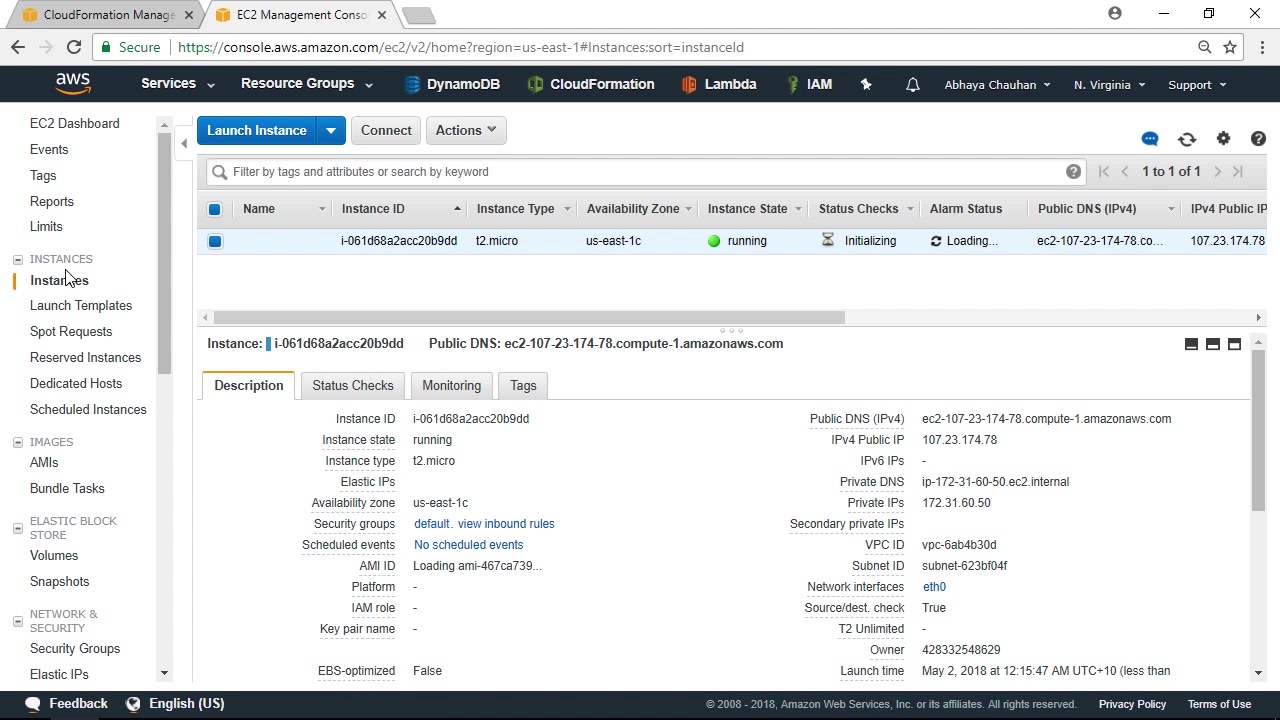Viewport: 1280px width, 720px height.
Task: Expand the Resource Groups menu
Action: click(x=307, y=84)
